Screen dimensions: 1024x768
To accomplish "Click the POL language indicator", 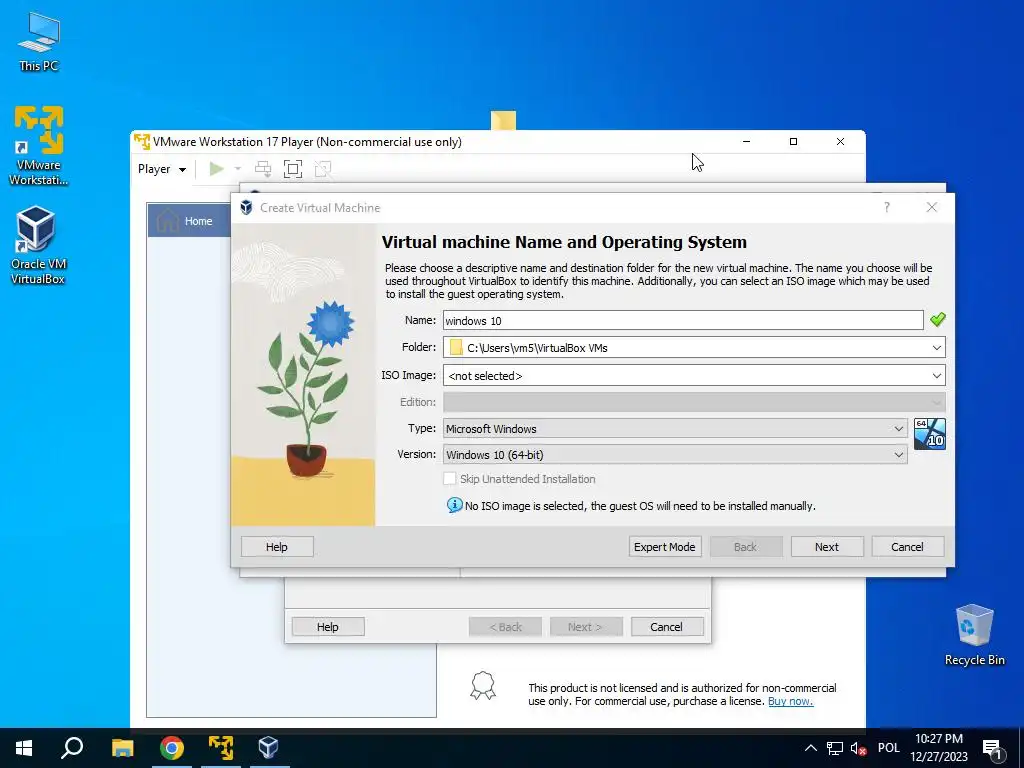I will [x=888, y=748].
